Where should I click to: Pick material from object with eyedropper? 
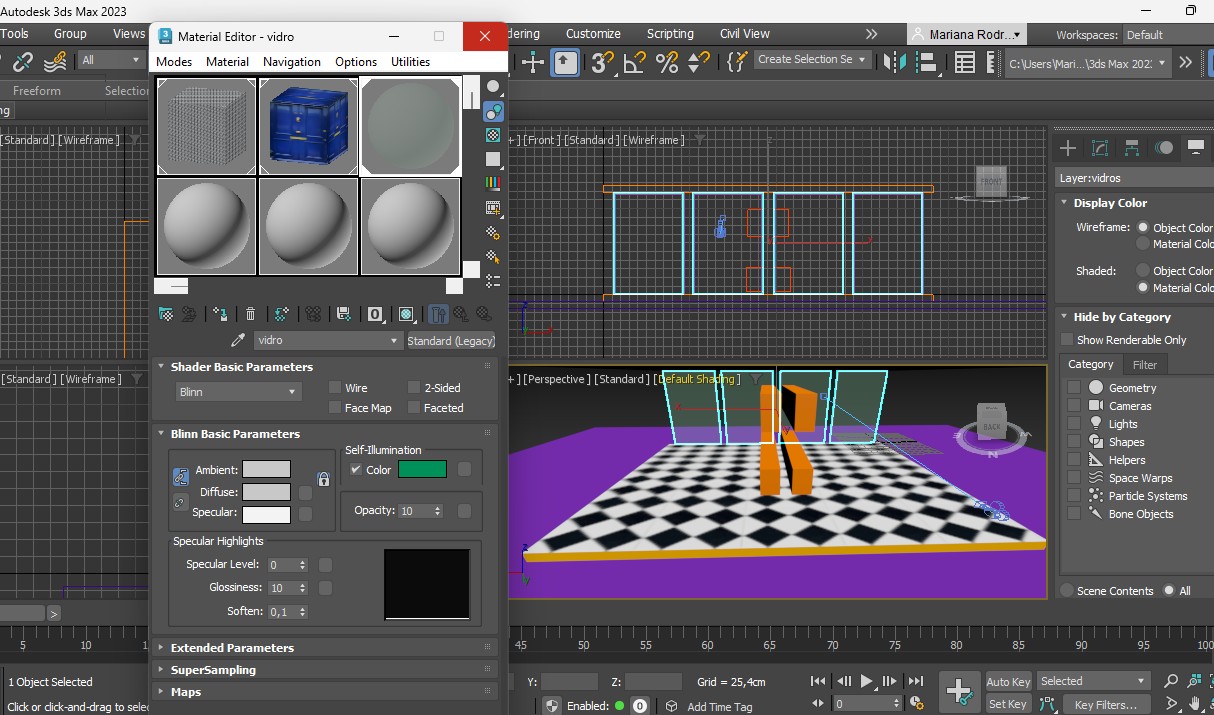pos(238,340)
